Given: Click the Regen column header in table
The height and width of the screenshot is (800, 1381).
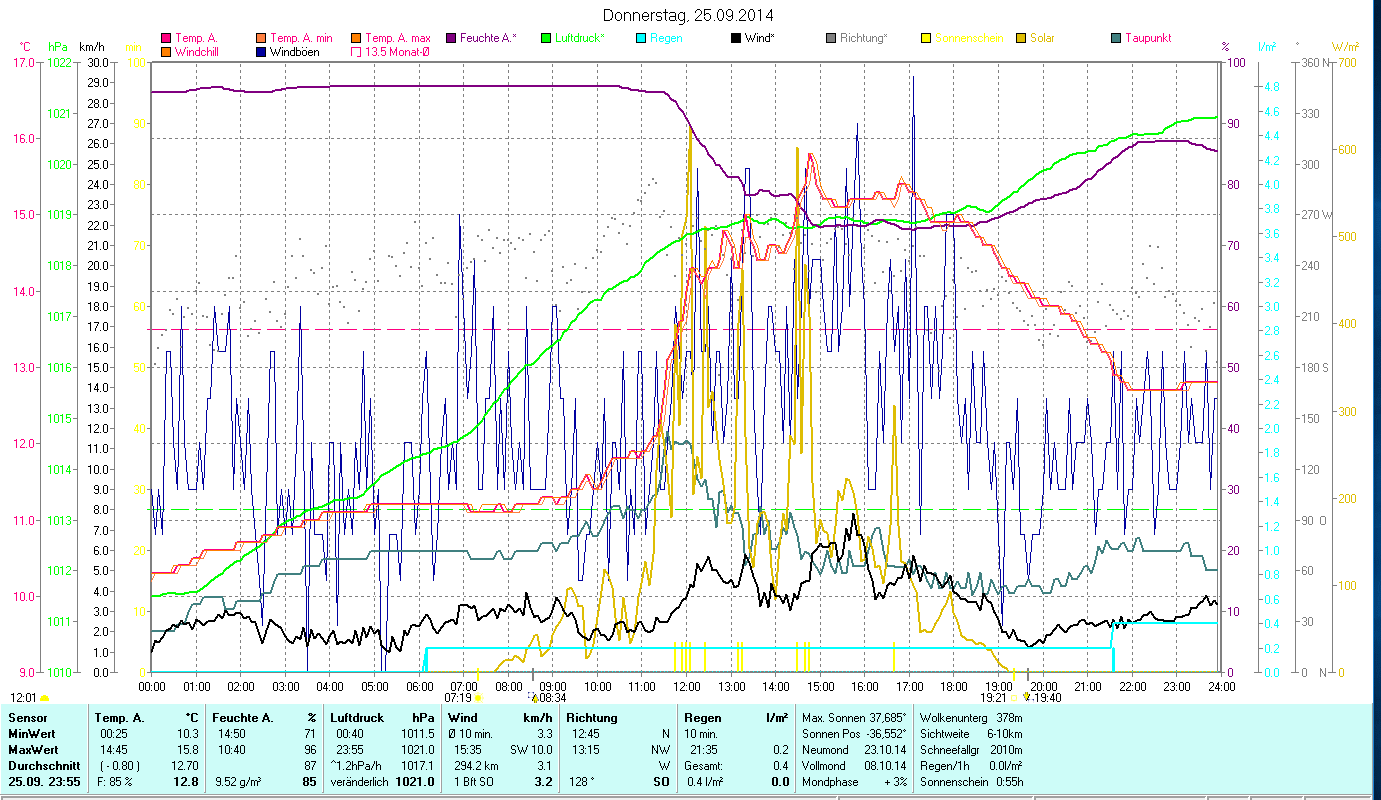Looking at the screenshot, I should tap(701, 718).
